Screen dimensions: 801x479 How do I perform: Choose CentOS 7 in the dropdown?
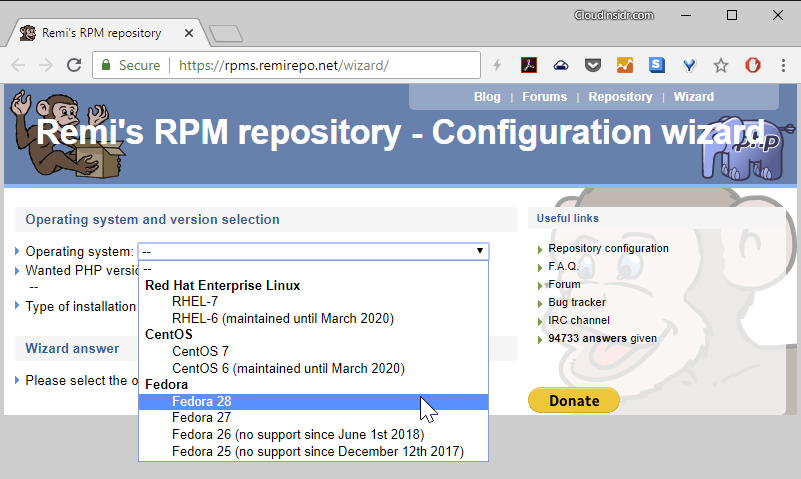pos(200,351)
